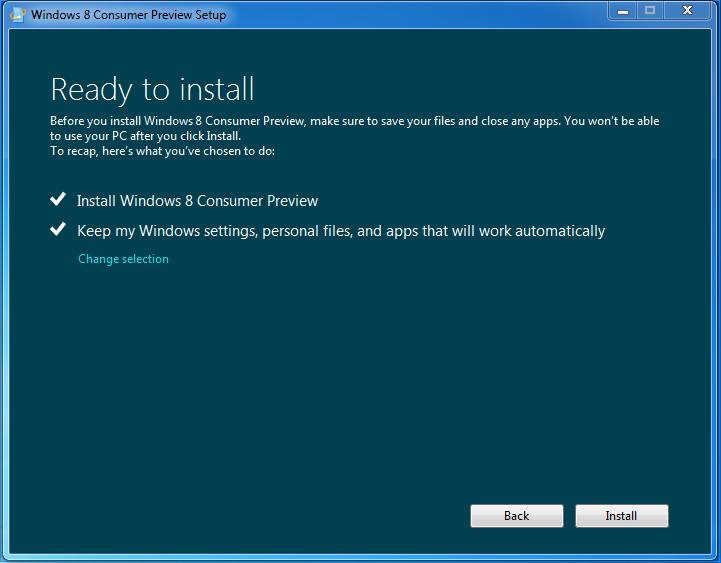Click empty title bar area left of minimize
The height and width of the screenshot is (563, 721).
pos(420,15)
